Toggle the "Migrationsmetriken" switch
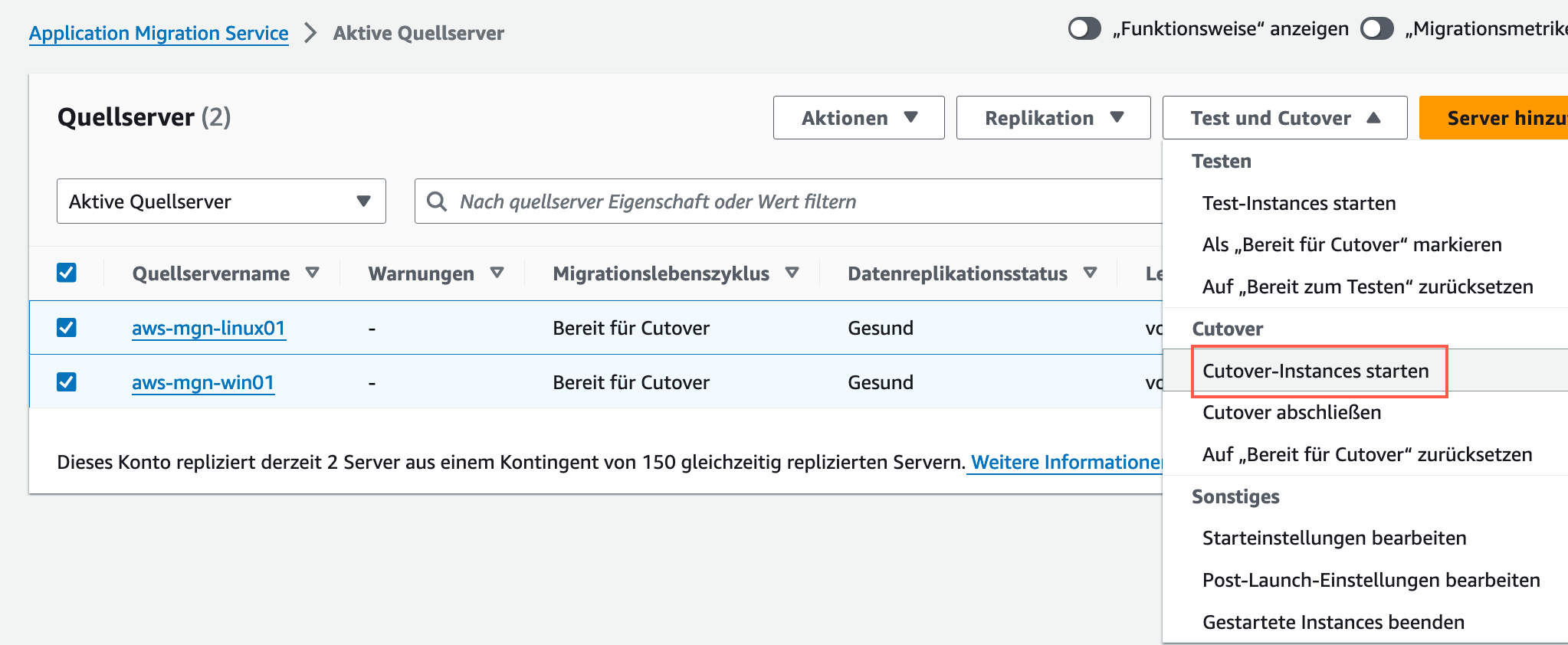The image size is (1568, 645). 1377,29
